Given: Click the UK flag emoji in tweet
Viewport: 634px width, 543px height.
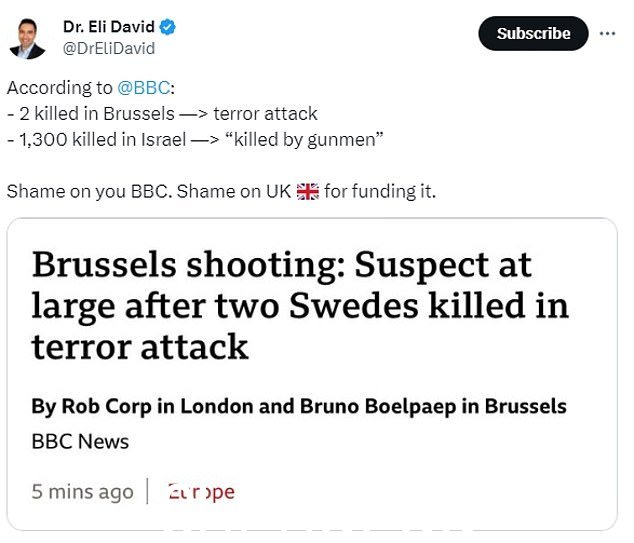Looking at the screenshot, I should click(x=308, y=192).
